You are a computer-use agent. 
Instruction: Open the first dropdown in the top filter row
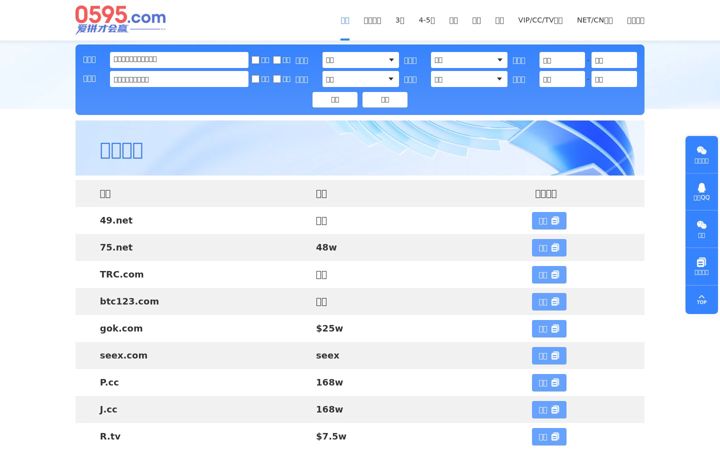[x=360, y=60]
